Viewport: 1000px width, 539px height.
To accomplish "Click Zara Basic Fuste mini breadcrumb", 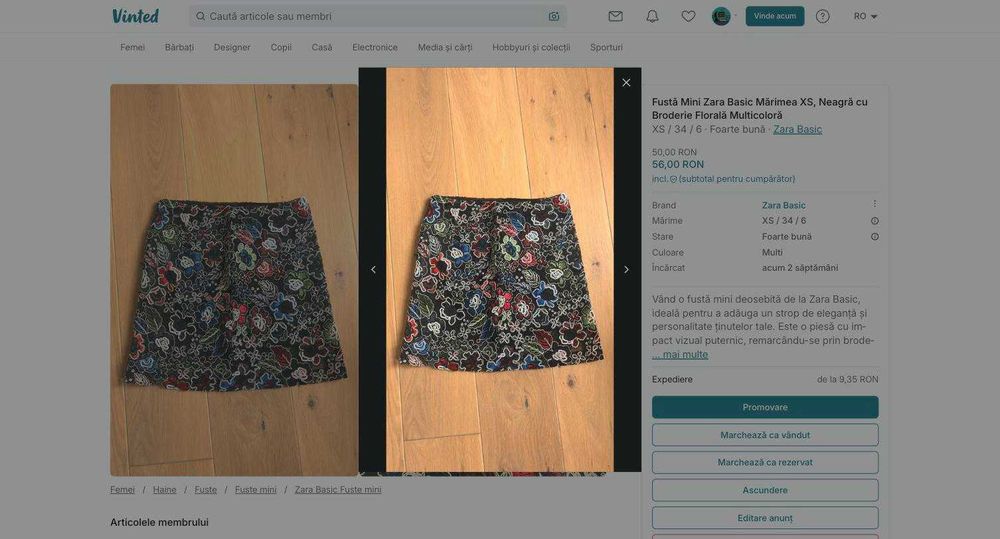I will click(x=338, y=490).
